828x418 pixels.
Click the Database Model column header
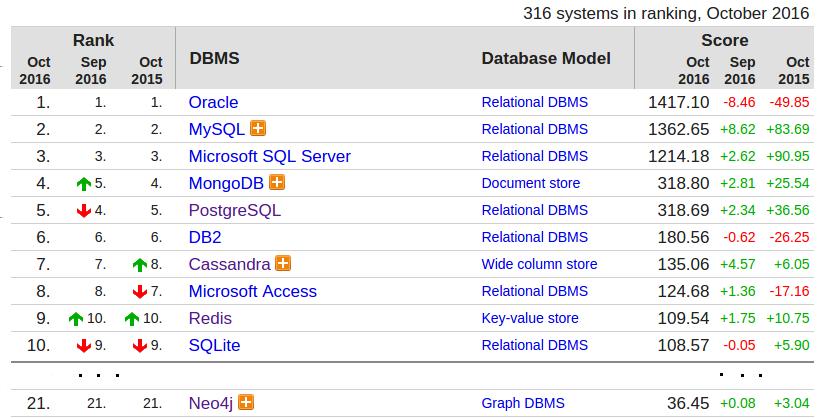coord(546,58)
